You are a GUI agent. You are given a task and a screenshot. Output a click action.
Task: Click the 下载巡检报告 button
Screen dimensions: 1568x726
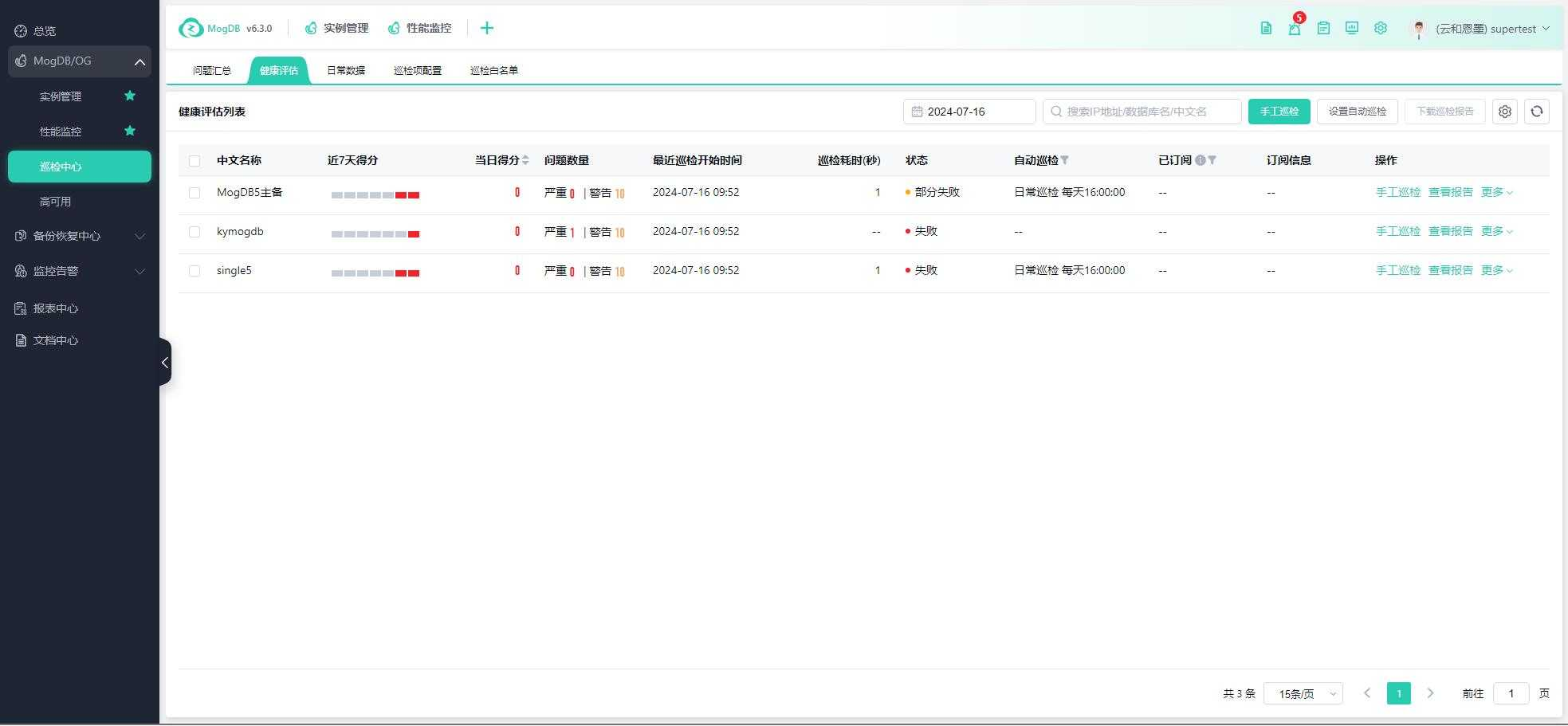(x=1445, y=112)
